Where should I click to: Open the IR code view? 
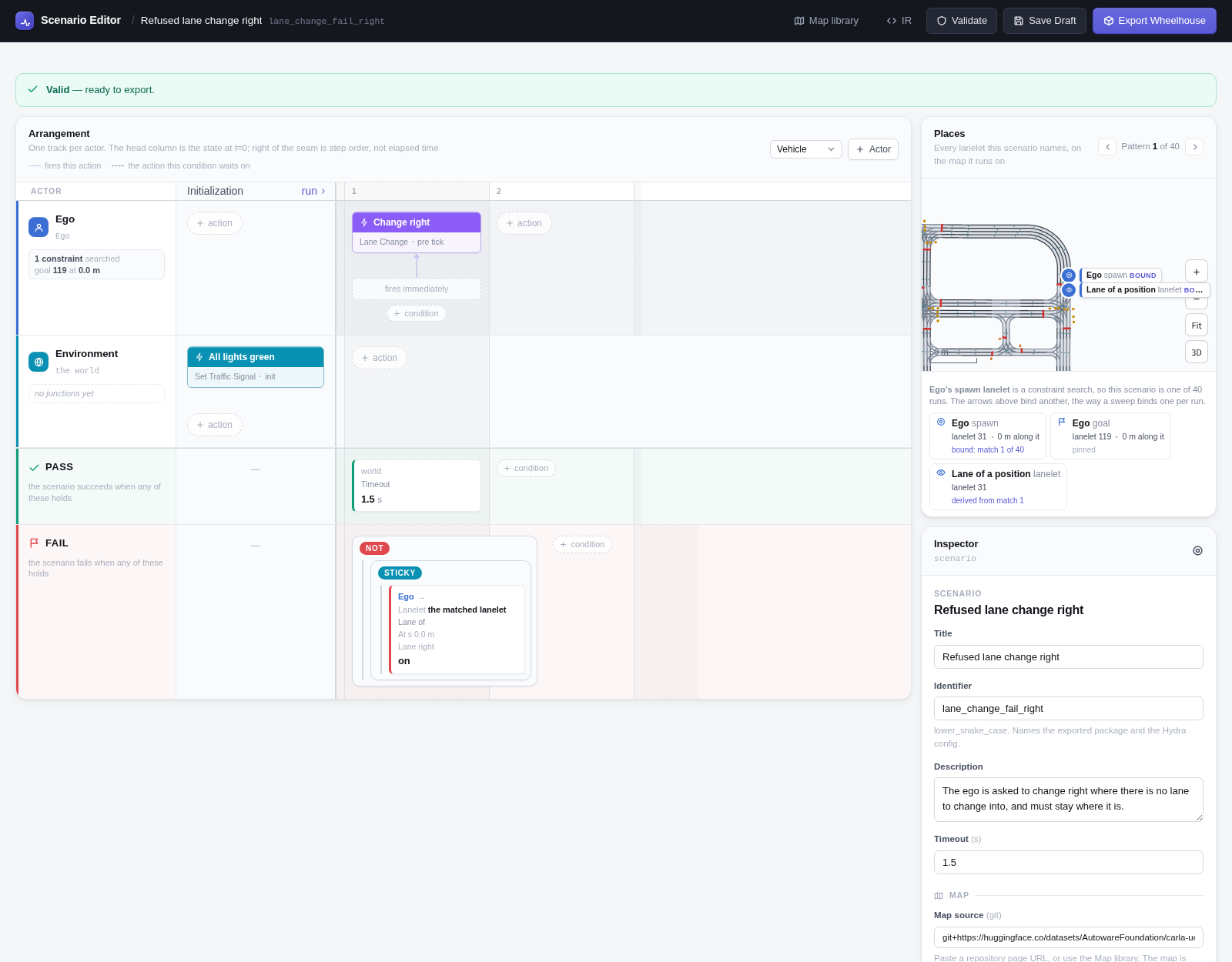899,21
